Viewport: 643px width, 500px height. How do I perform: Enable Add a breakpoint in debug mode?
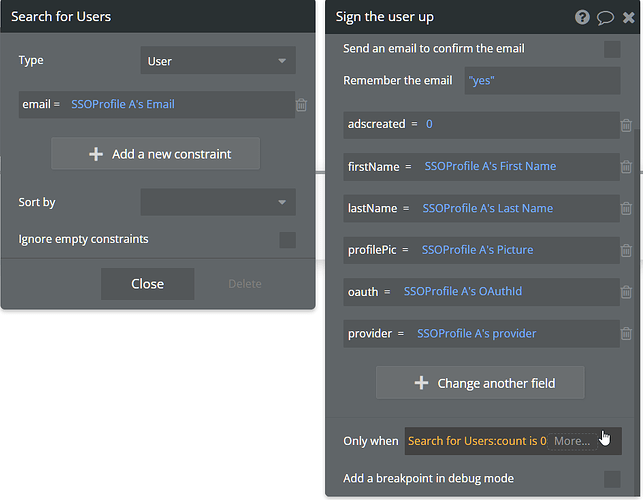click(x=612, y=478)
